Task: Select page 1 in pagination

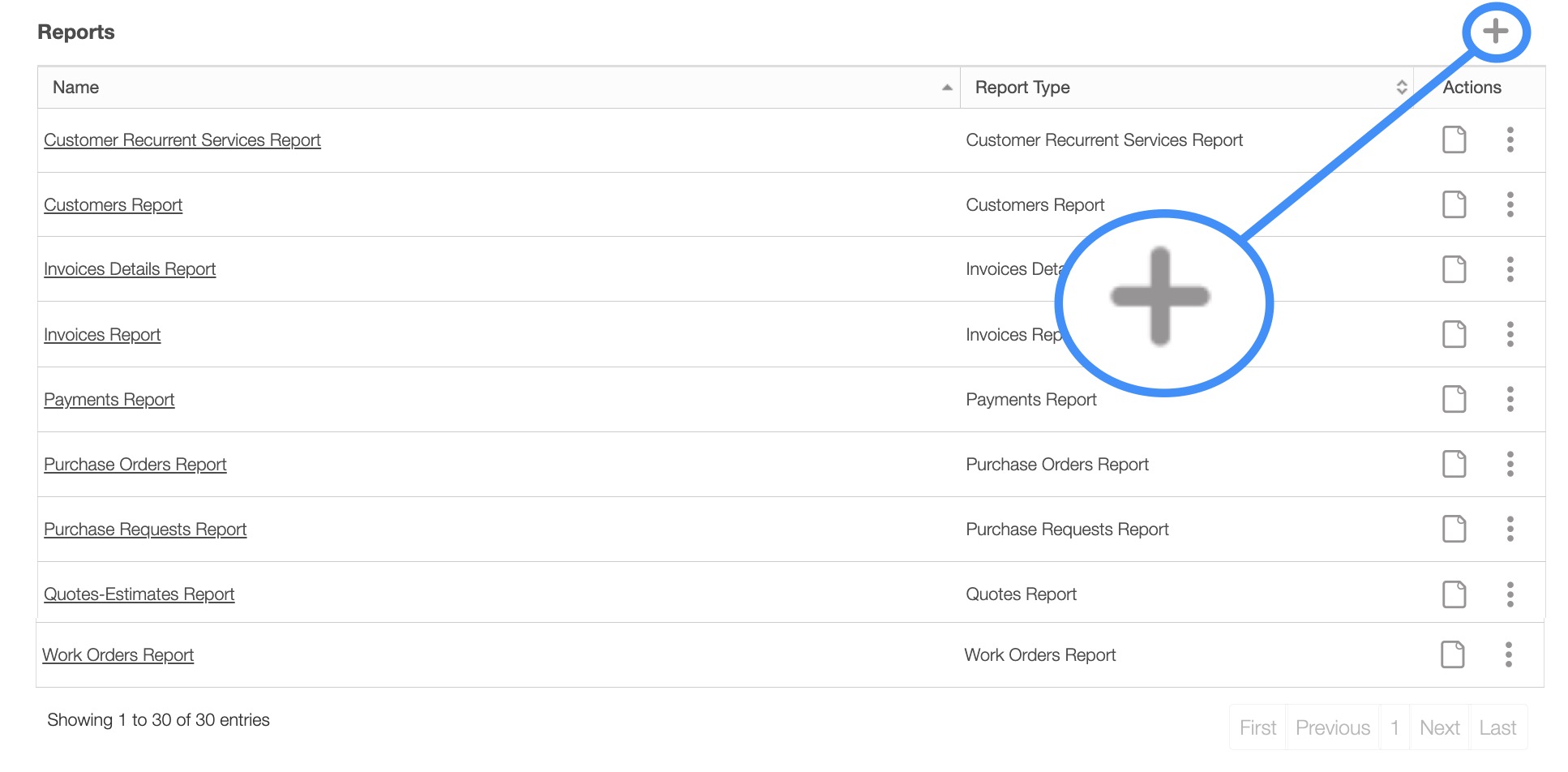Action: point(1394,727)
